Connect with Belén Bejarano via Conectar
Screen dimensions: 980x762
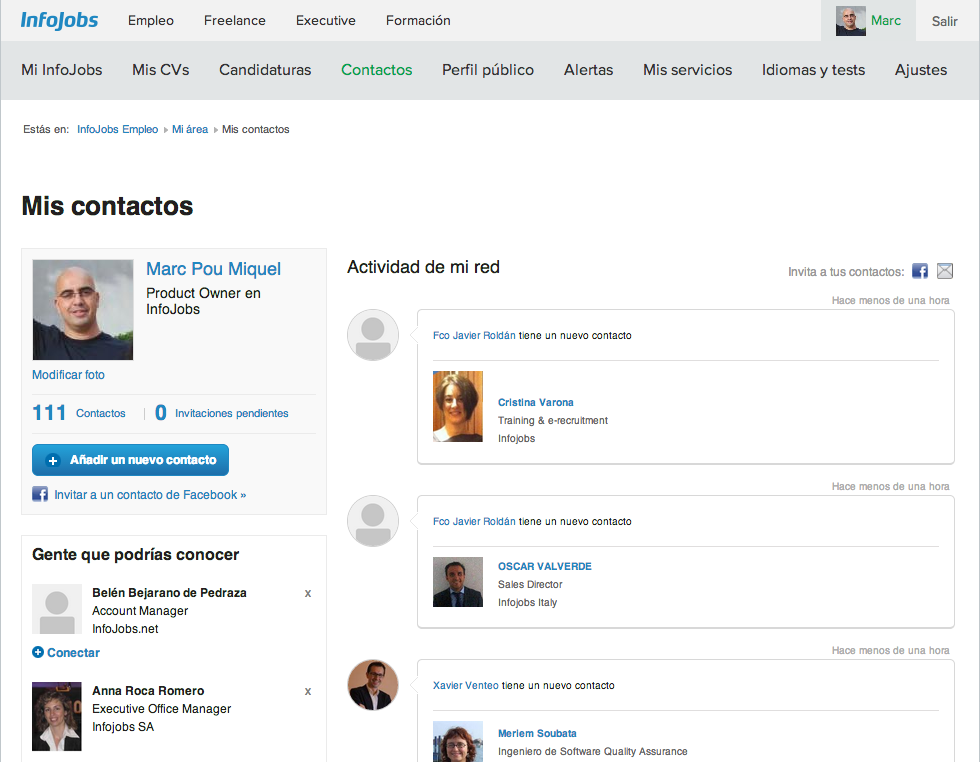(66, 653)
